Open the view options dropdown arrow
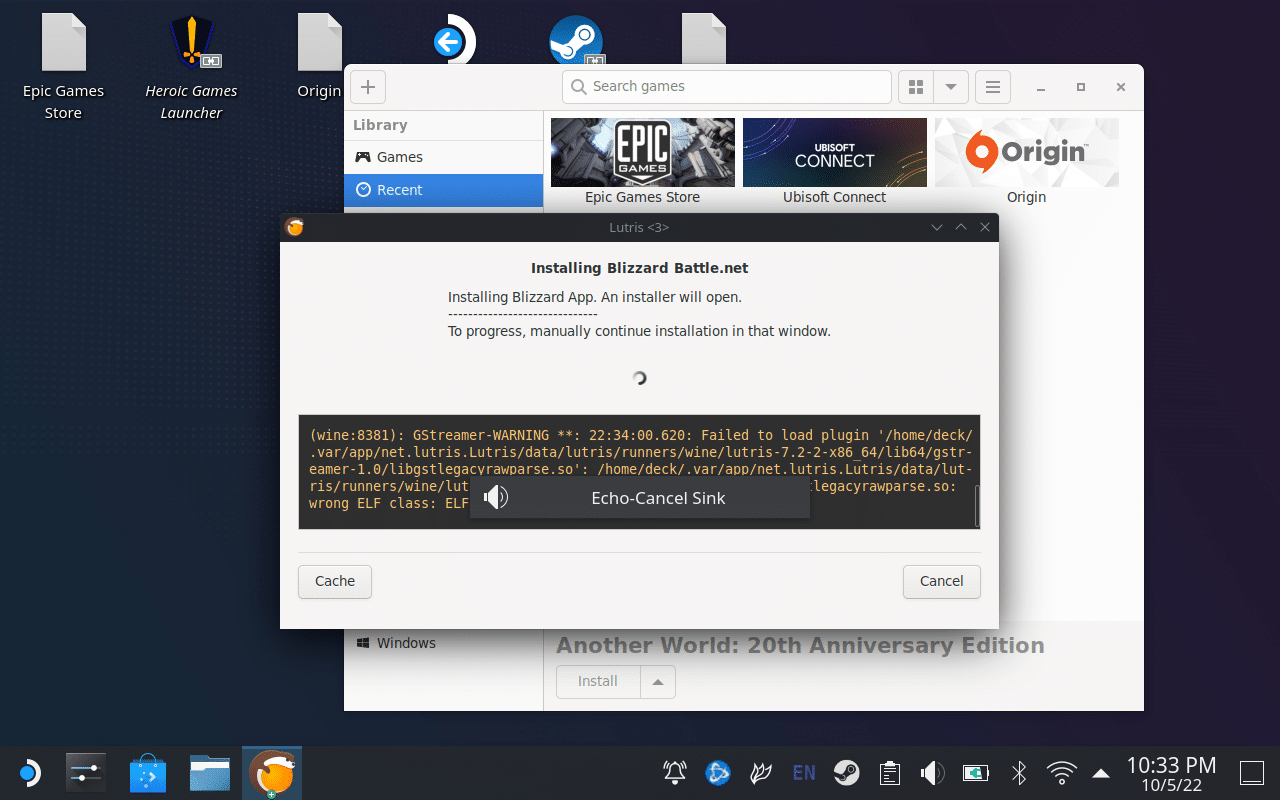Image resolution: width=1280 pixels, height=800 pixels. (951, 87)
